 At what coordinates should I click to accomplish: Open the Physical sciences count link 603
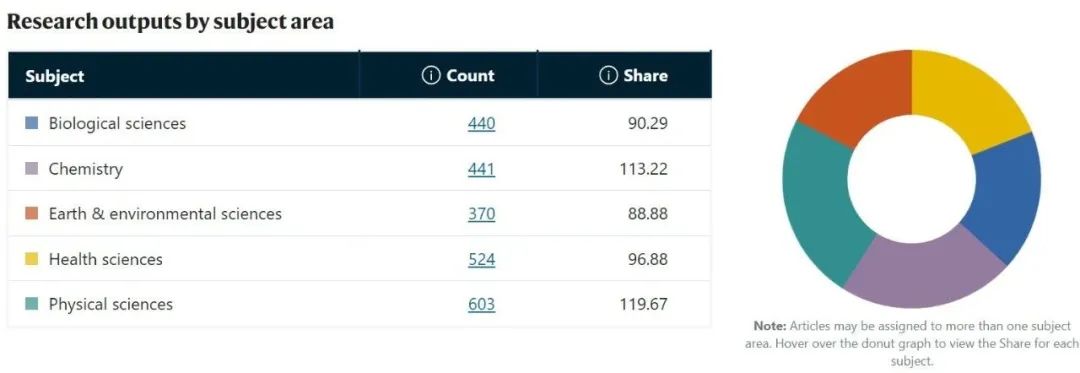point(481,304)
